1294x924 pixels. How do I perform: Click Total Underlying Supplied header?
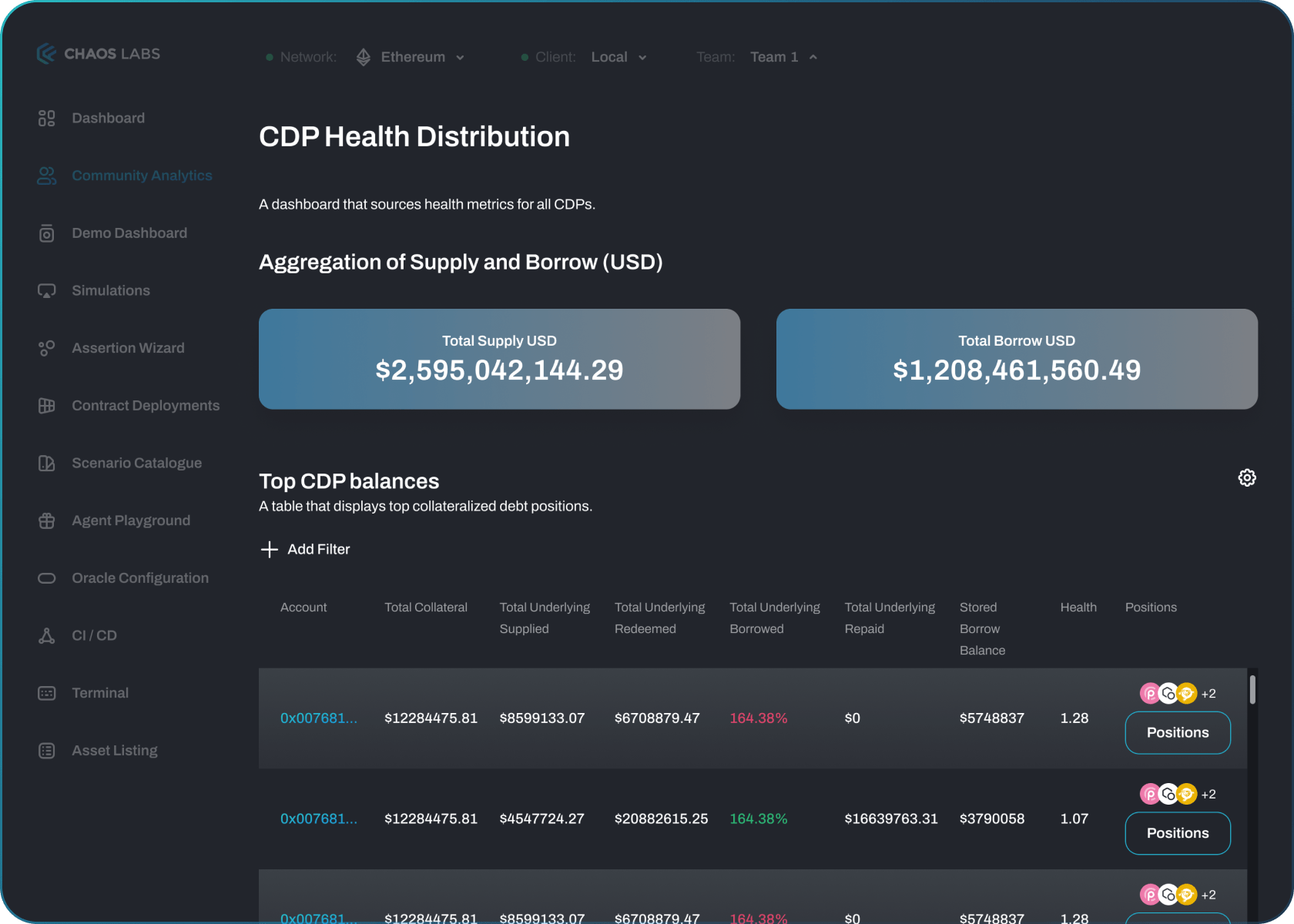pyautogui.click(x=545, y=618)
